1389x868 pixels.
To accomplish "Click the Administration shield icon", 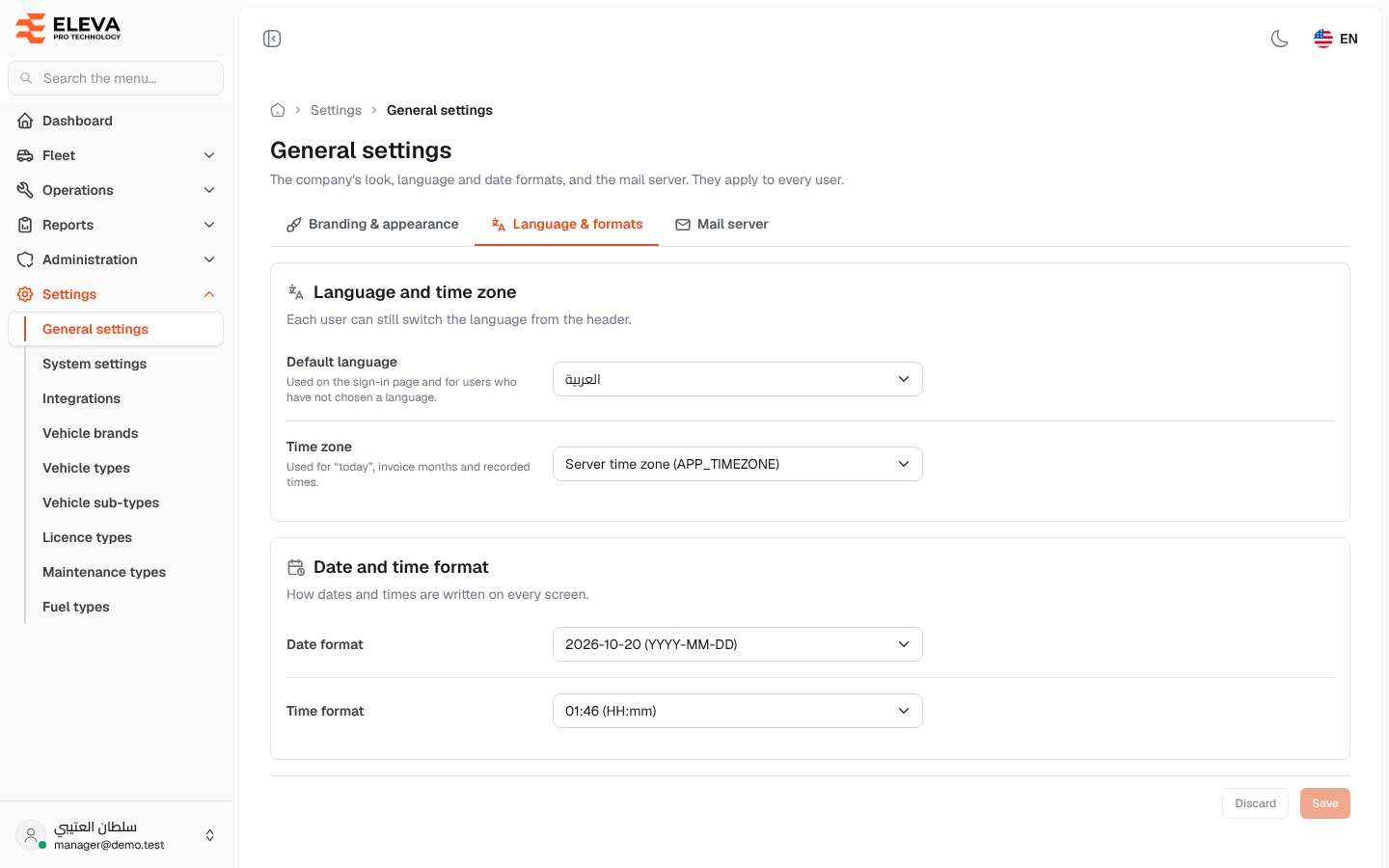I will point(25,259).
